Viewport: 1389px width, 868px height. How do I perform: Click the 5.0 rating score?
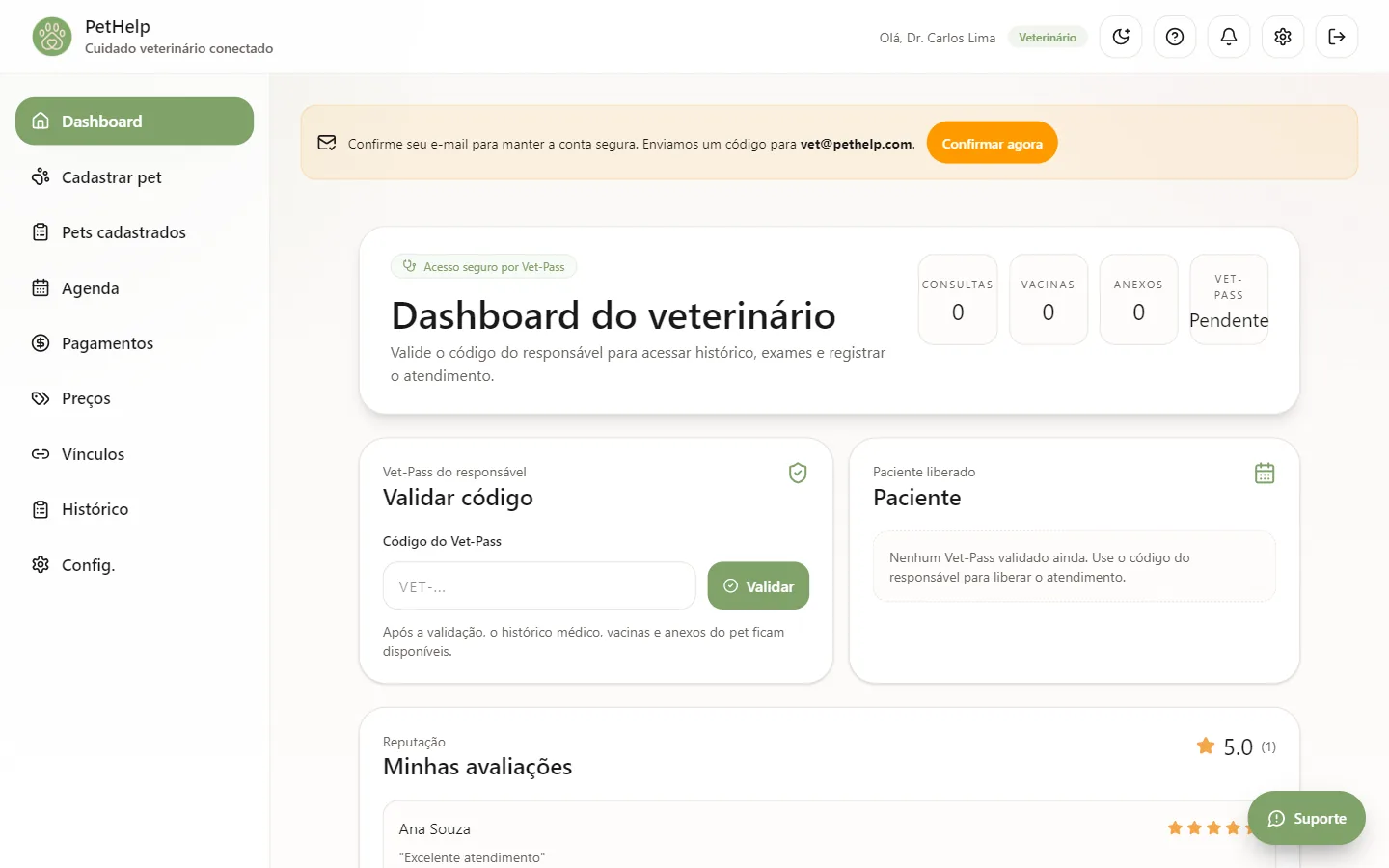[1238, 747]
